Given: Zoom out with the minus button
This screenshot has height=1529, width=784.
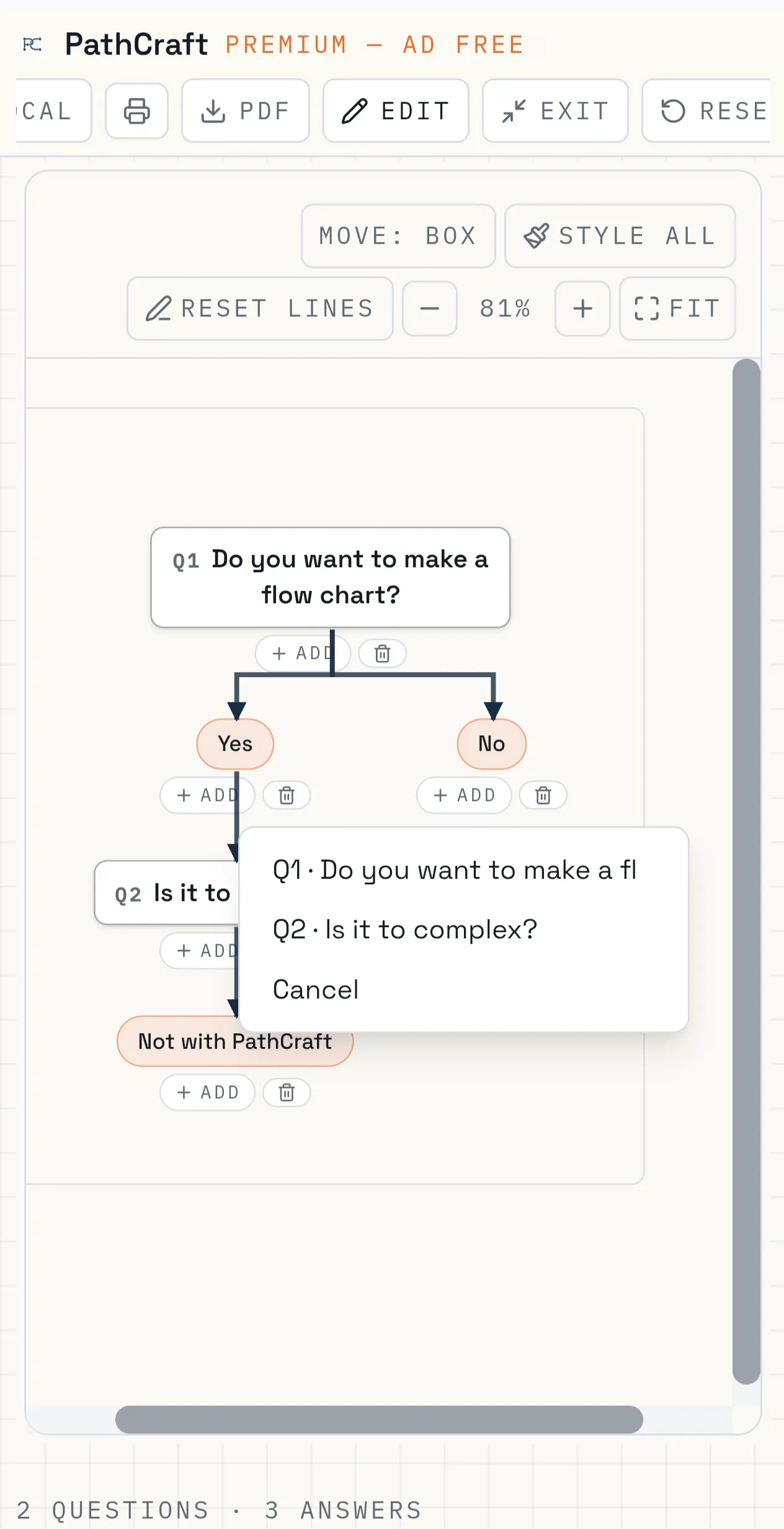Looking at the screenshot, I should (430, 308).
